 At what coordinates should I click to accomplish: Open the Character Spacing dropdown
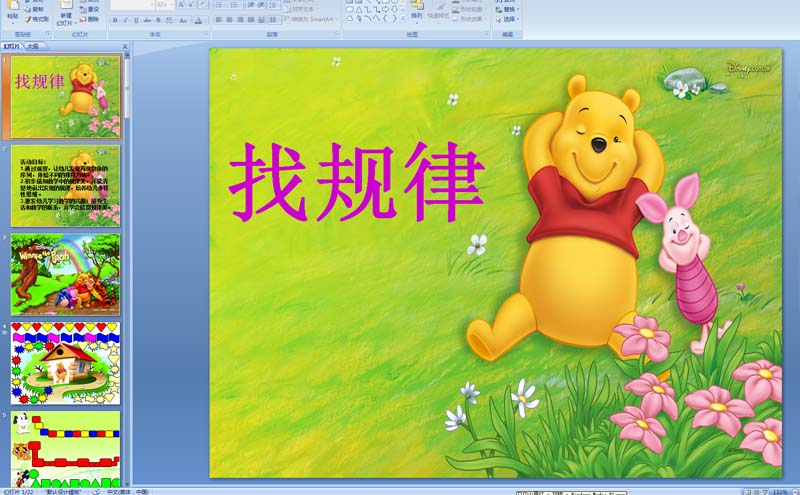(169, 20)
